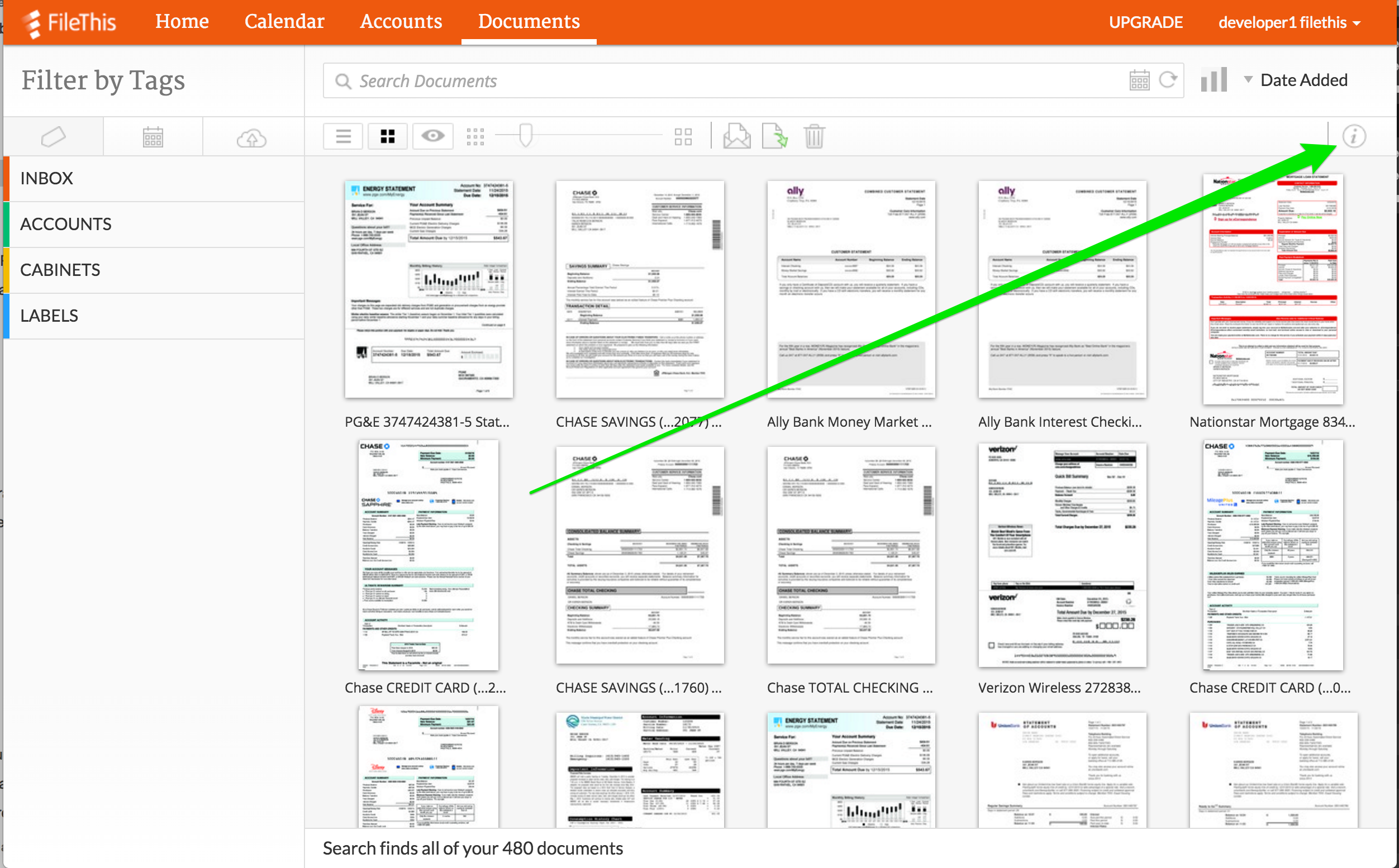This screenshot has height=868, width=1399.
Task: Click the refresh search icon
Action: [1168, 80]
